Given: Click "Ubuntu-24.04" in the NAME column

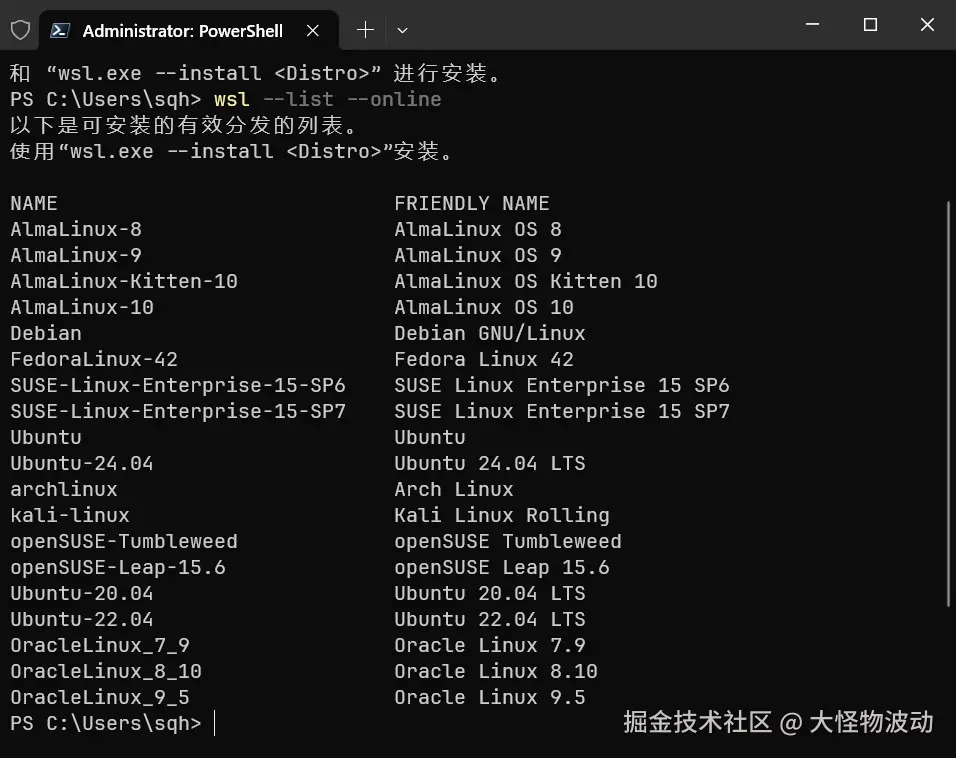Looking at the screenshot, I should (x=82, y=463).
